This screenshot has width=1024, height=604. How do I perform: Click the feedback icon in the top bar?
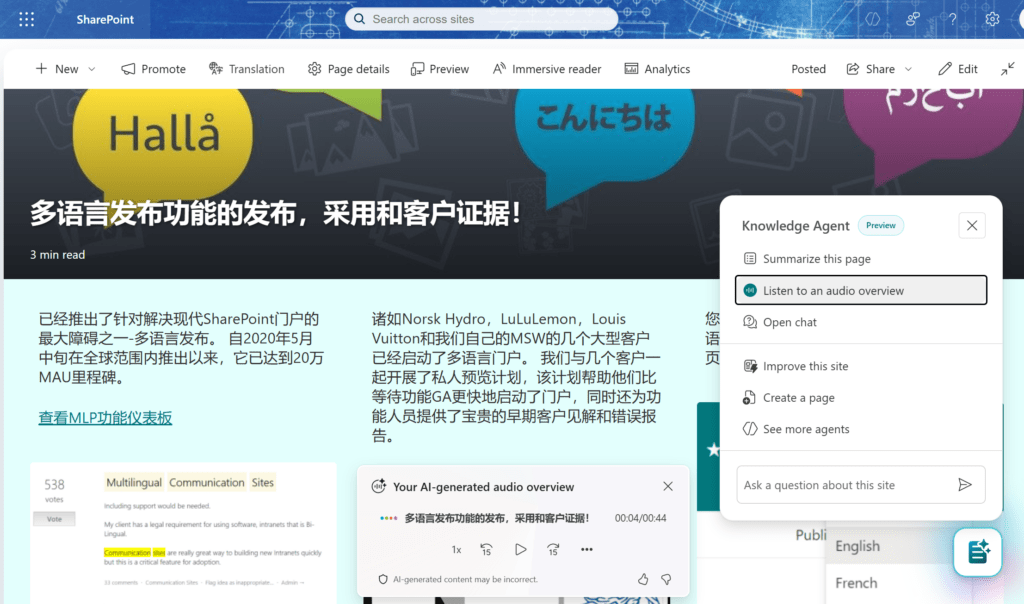[913, 18]
